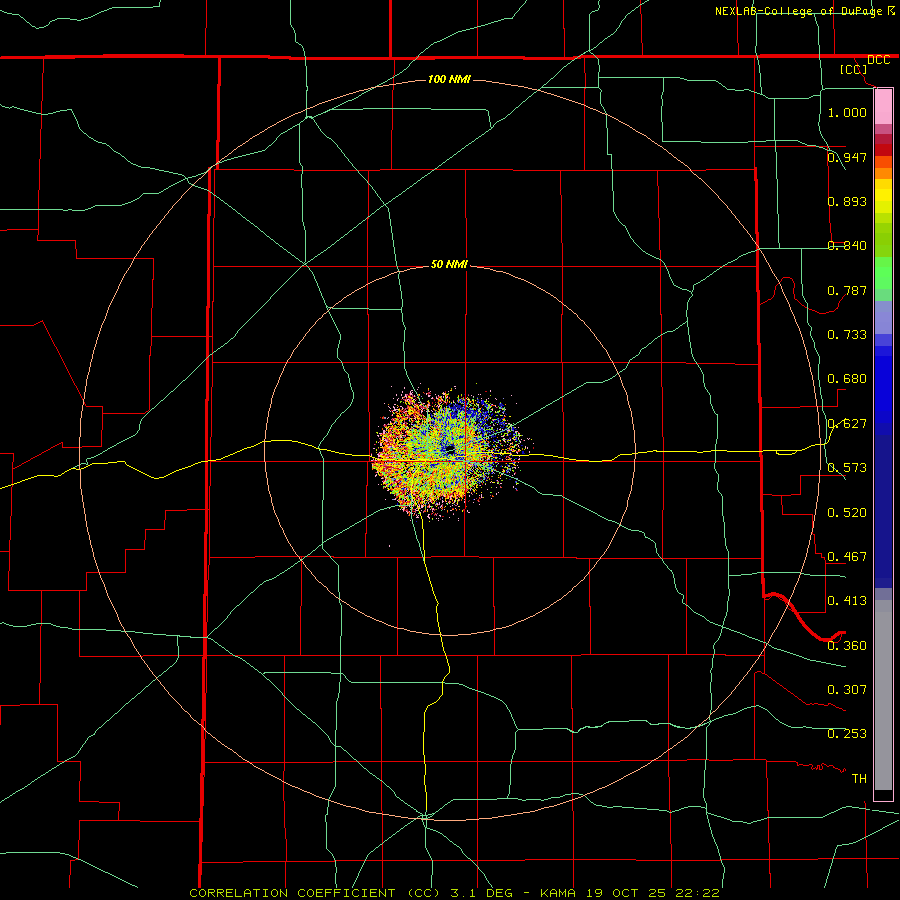
Task: Select the 0.787 legend value
Action: coord(847,290)
